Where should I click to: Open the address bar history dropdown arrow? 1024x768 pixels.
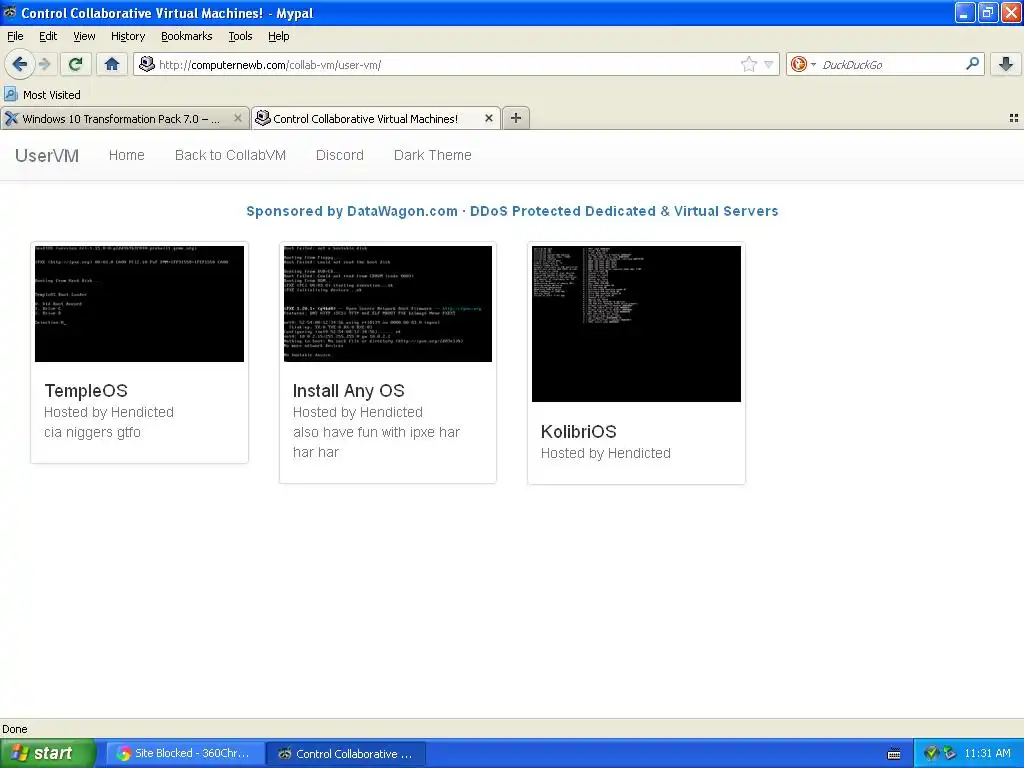click(x=769, y=64)
